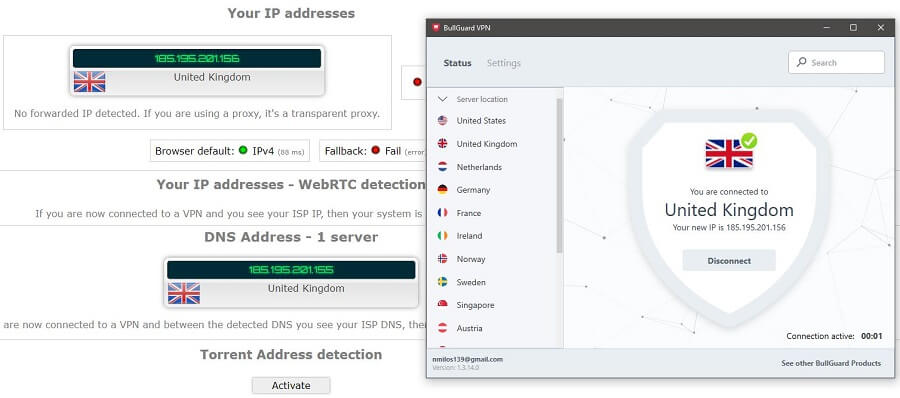The width and height of the screenshot is (900, 398).
Task: Click the green IPv4 status dot
Action: tap(243, 150)
